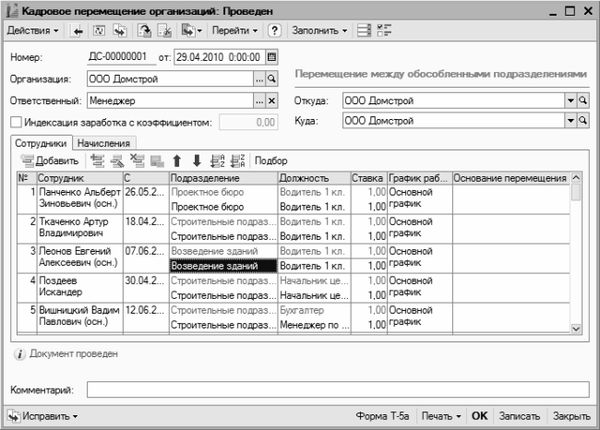Screen dimensions: 600x430
Task: Click the delete row icon
Action: (x=137, y=161)
